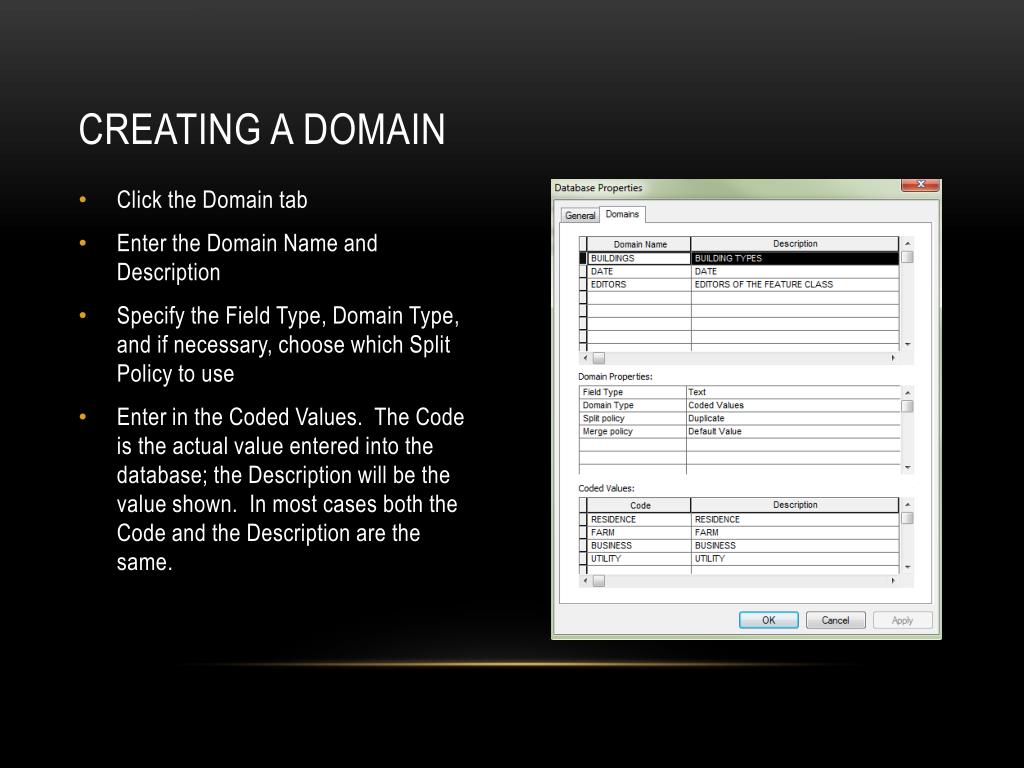Select the FARM code cell
This screenshot has height=768, width=1024.
[639, 532]
